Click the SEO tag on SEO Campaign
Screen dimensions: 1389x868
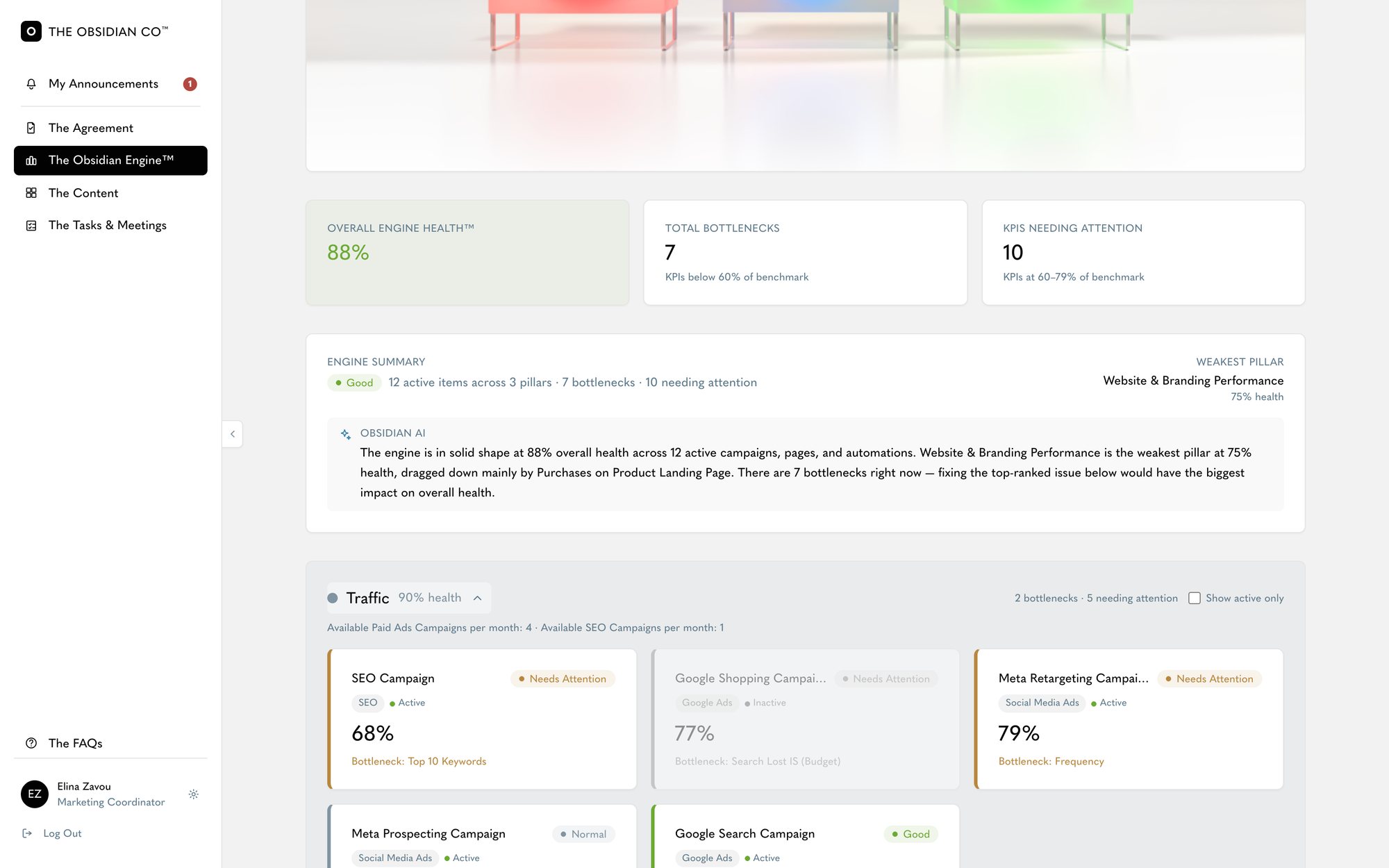[367, 703]
